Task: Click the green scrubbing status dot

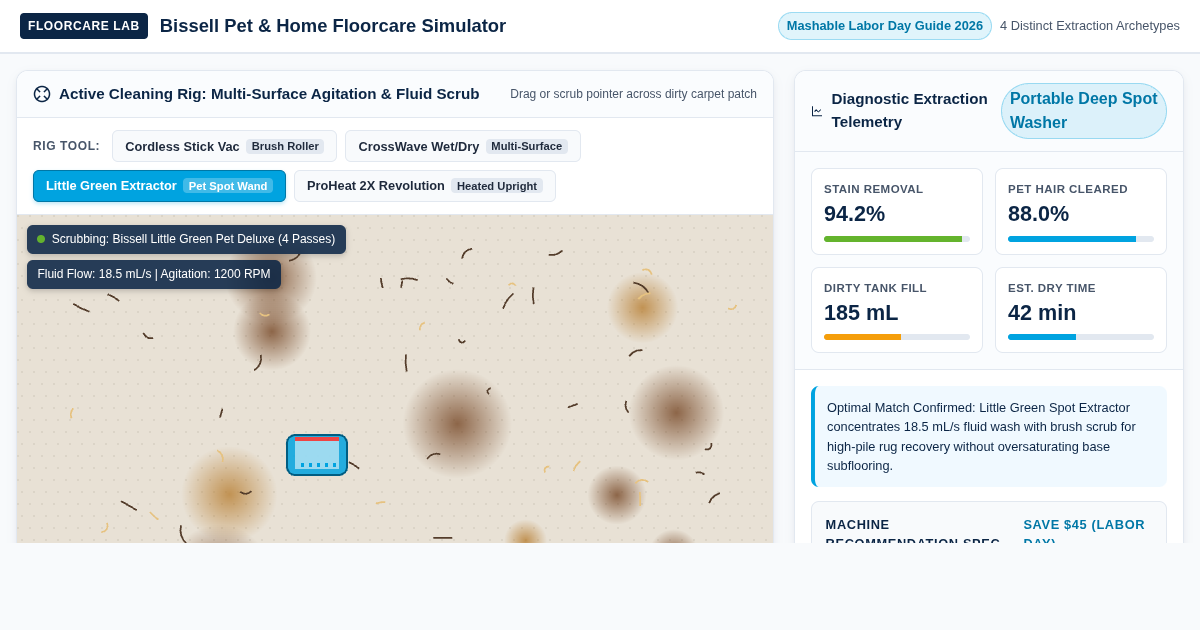Action: click(x=41, y=239)
